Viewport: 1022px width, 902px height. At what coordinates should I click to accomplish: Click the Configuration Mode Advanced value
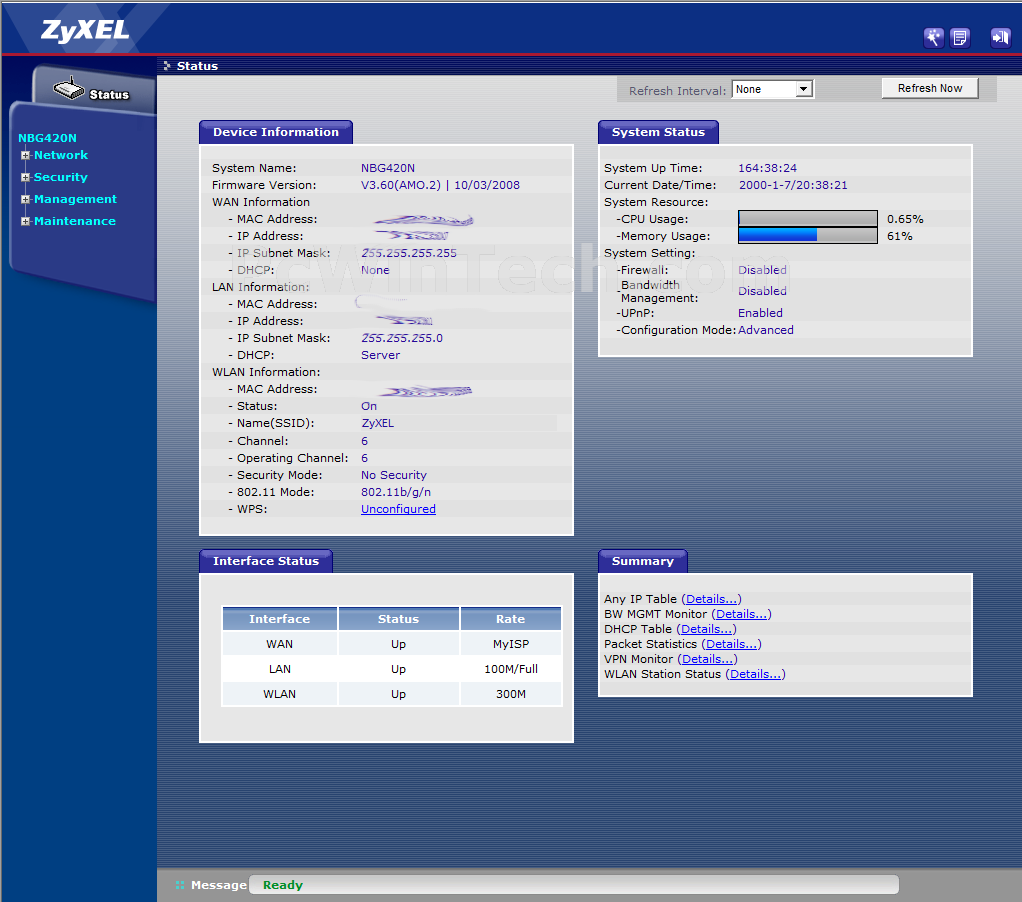(766, 330)
